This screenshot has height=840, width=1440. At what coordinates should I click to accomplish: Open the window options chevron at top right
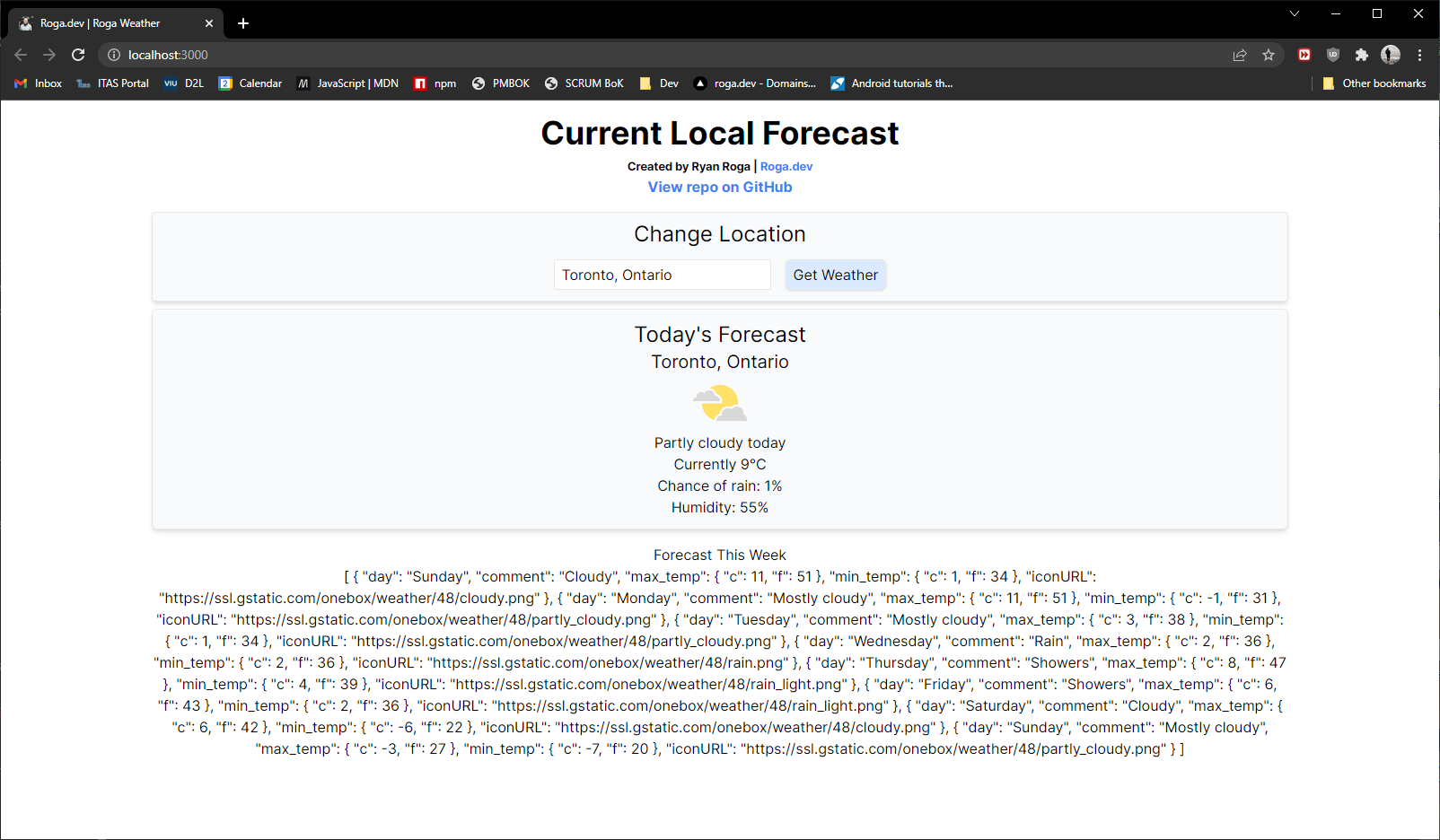pos(1294,13)
